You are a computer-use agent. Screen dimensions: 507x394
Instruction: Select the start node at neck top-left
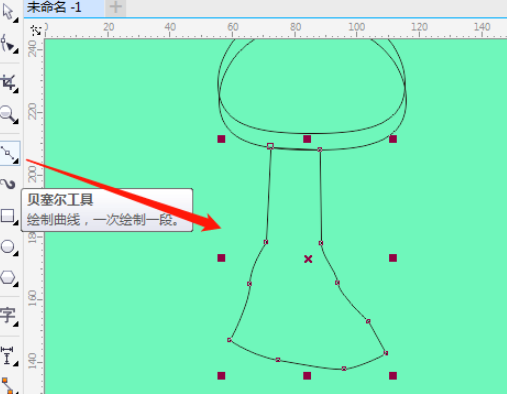[270, 146]
